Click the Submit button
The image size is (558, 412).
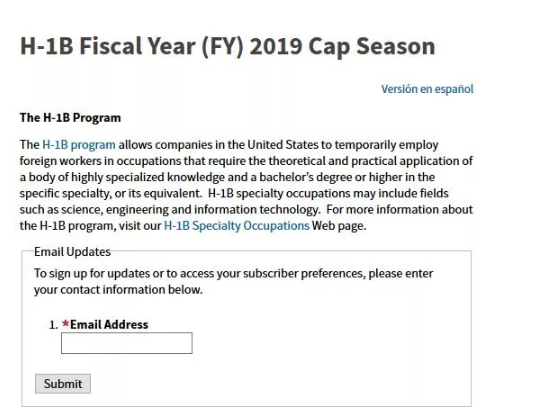coord(63,384)
